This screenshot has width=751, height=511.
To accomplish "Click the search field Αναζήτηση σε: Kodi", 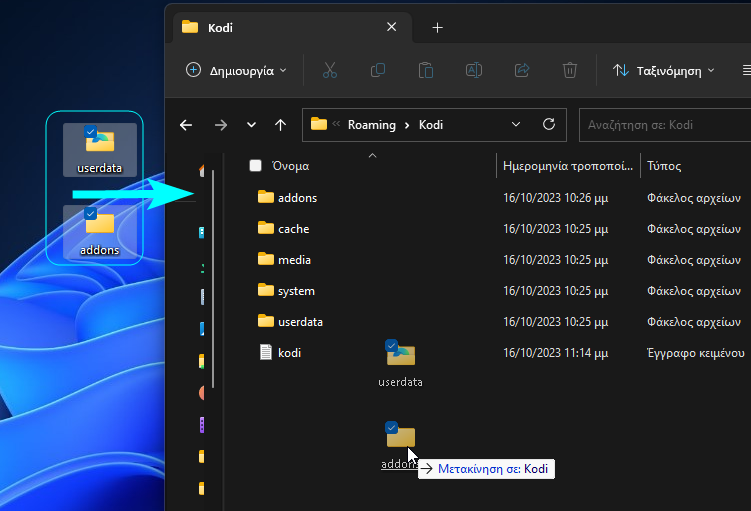I will coord(665,125).
